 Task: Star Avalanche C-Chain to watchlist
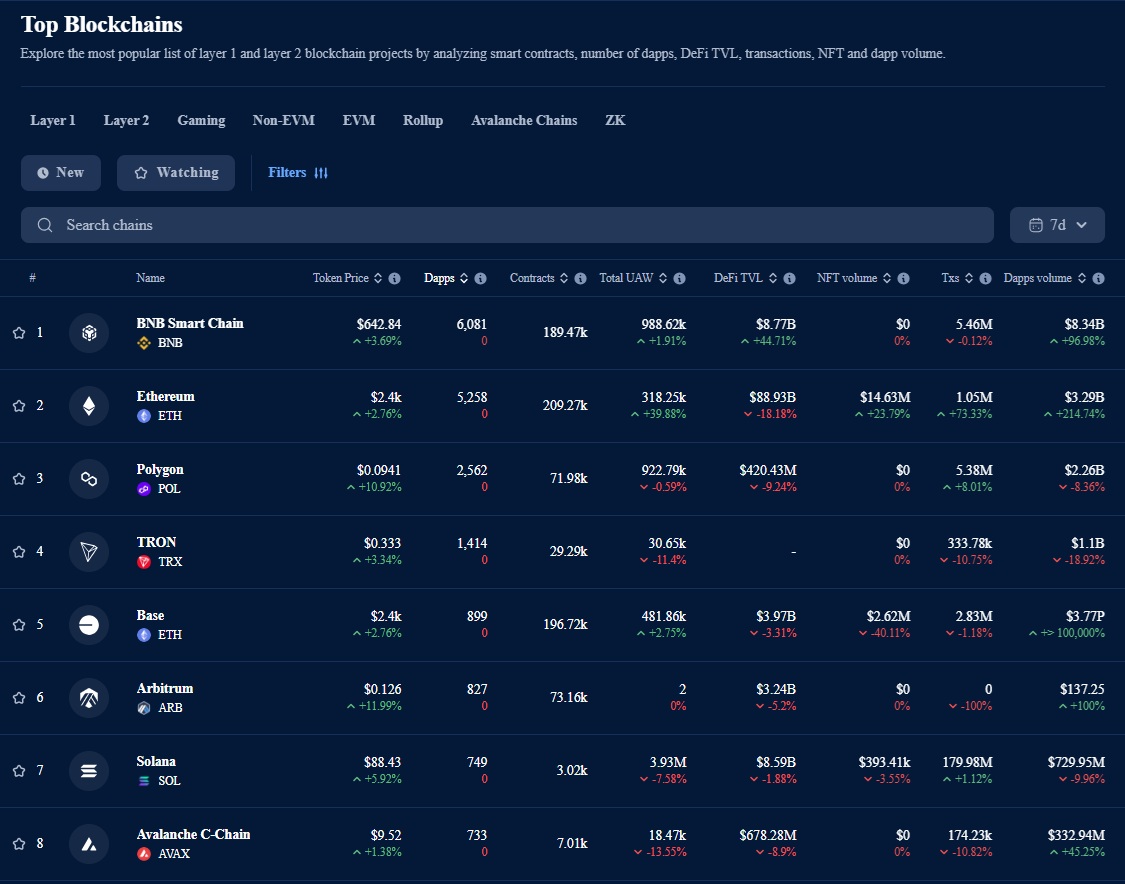19,844
